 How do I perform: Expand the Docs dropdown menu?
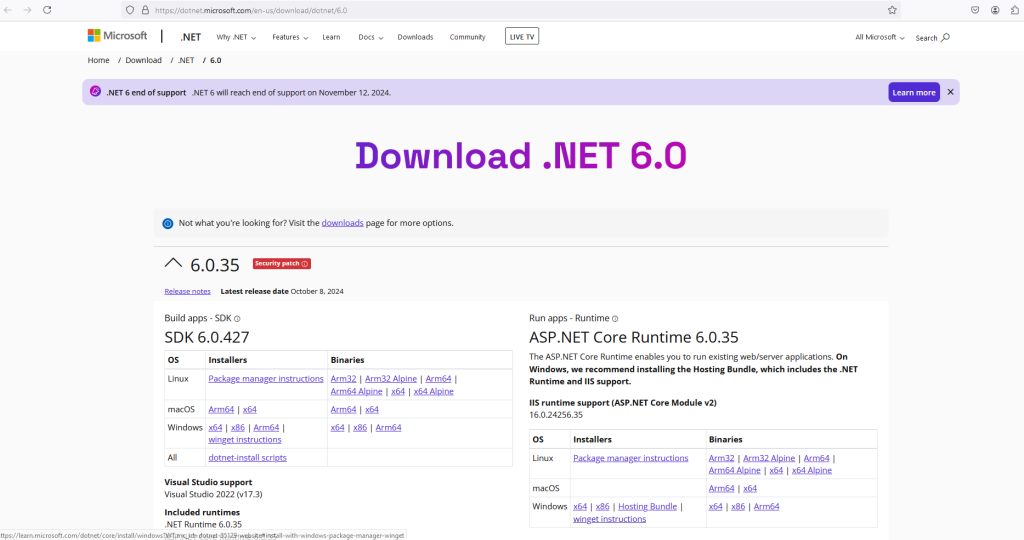coord(370,37)
